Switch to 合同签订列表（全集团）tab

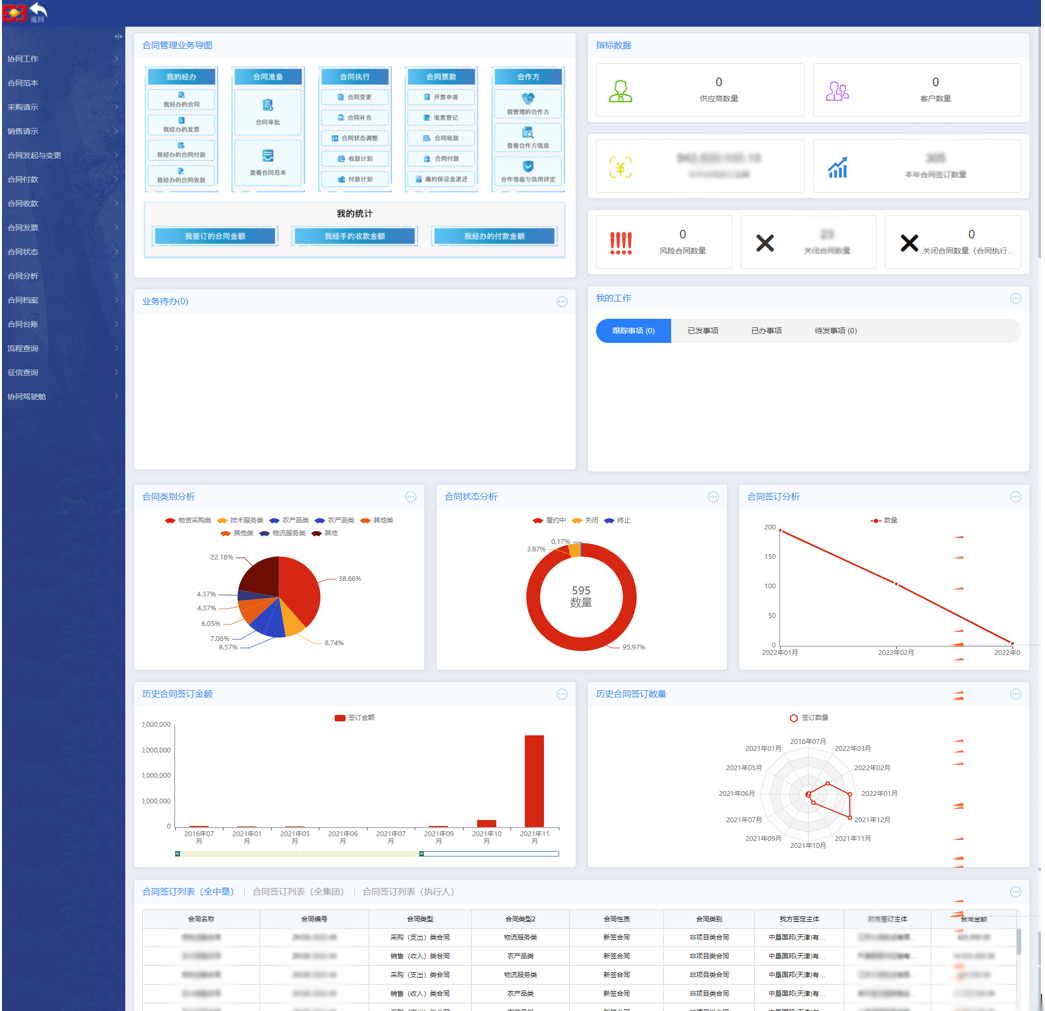(x=298, y=892)
